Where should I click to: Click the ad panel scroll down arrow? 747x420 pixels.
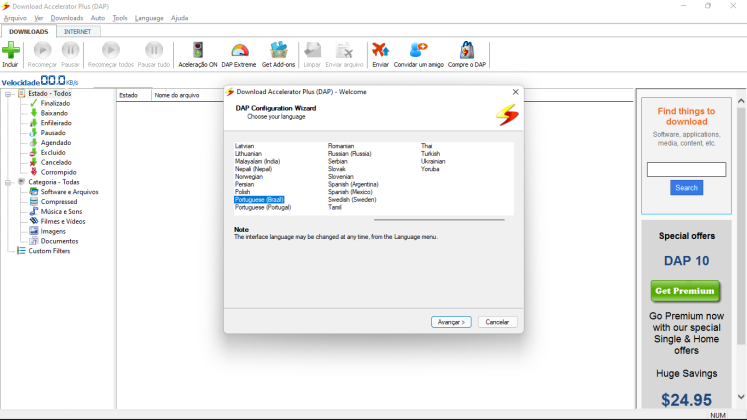tap(741, 397)
